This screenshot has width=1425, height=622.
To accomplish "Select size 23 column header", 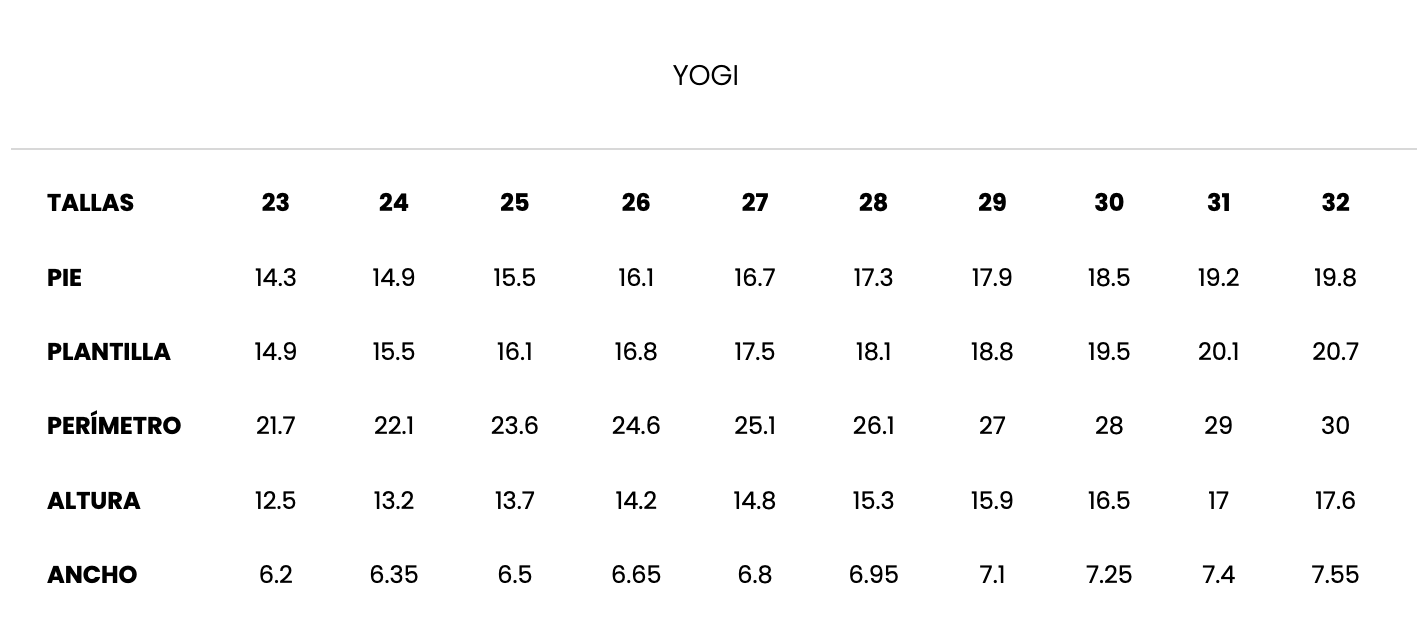I will tap(275, 203).
